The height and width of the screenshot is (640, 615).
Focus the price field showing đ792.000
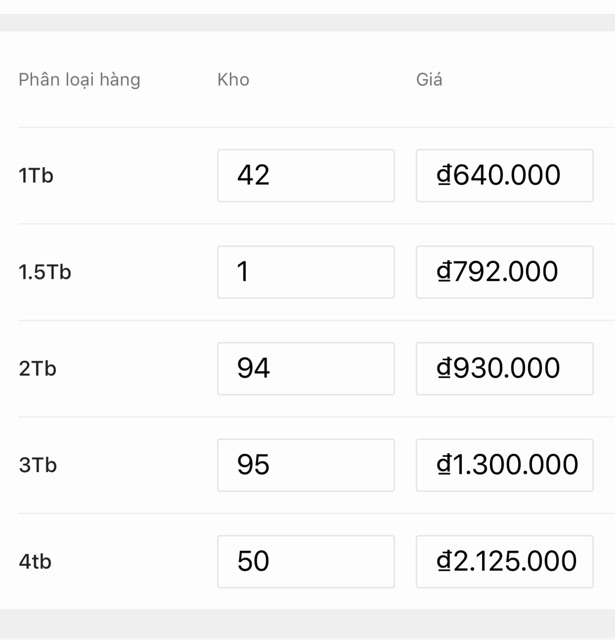pyautogui.click(x=504, y=272)
